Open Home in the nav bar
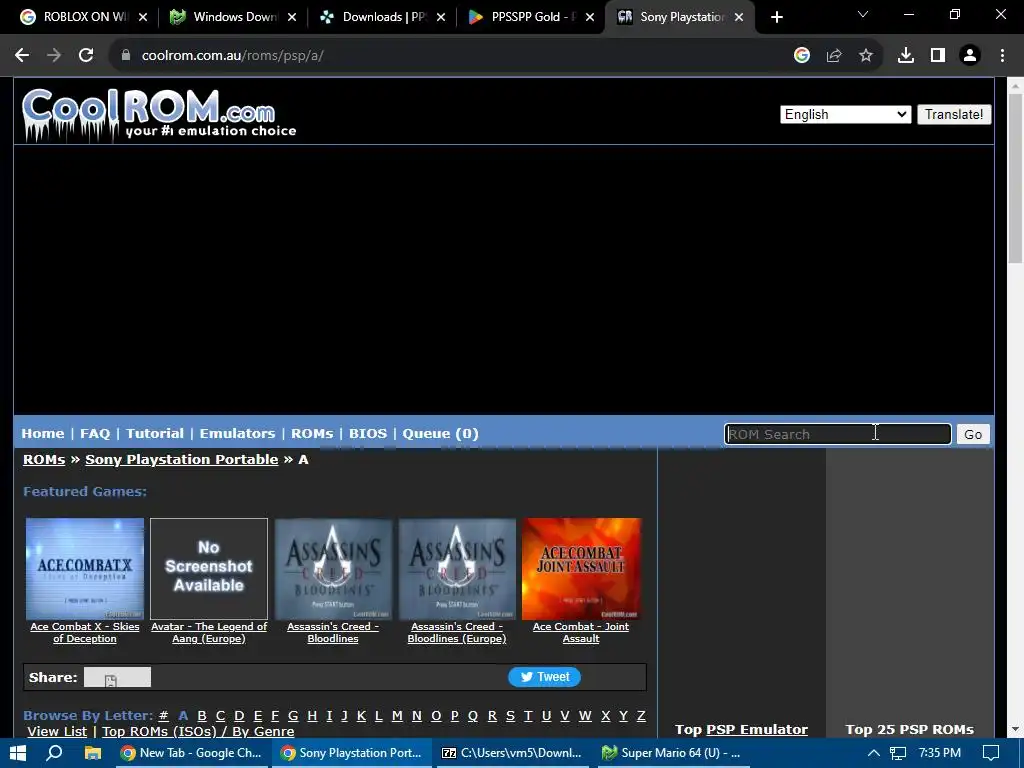Screen dimensions: 1024x768 click(42, 434)
